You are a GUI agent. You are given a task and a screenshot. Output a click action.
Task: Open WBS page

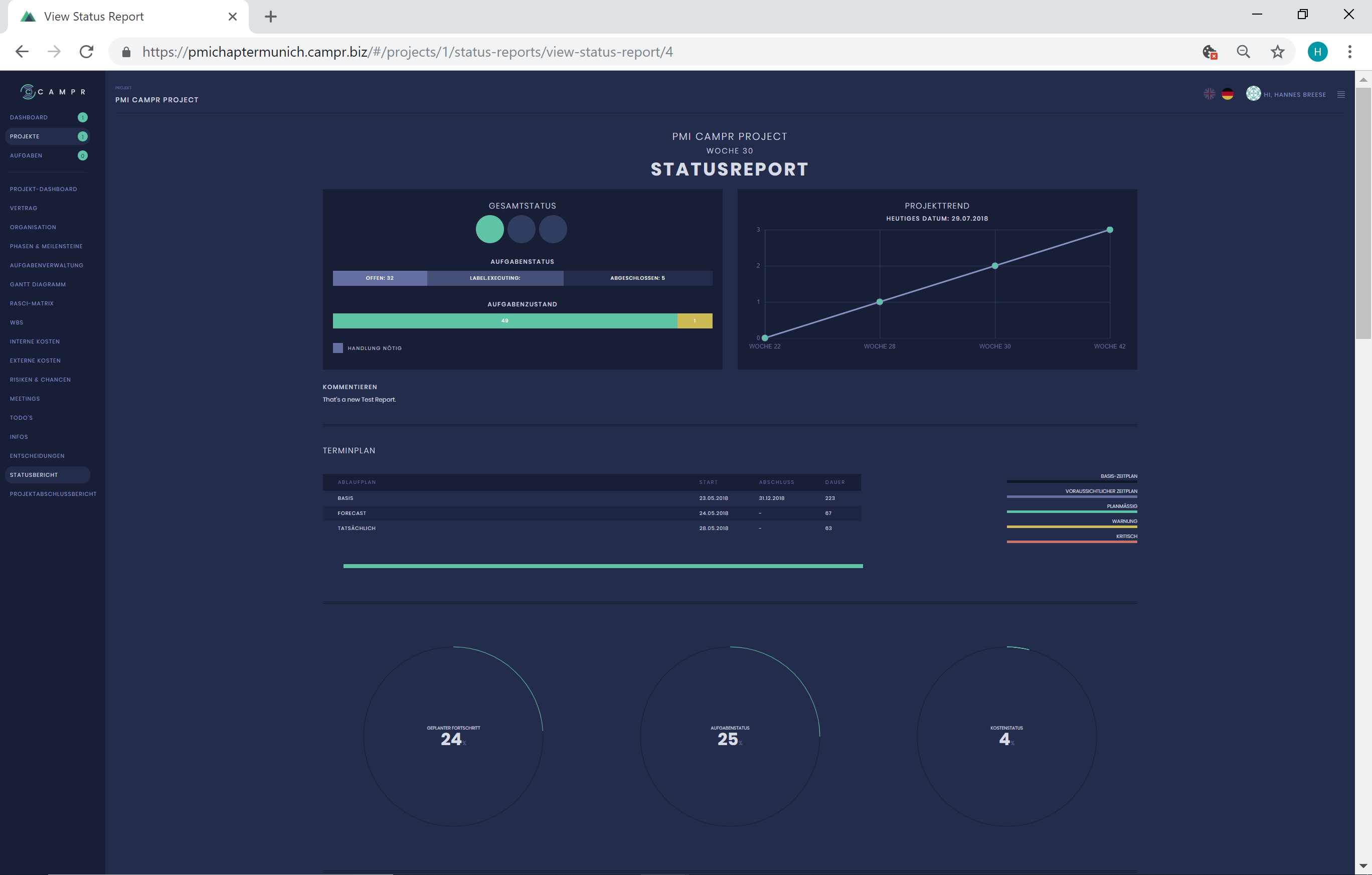[17, 322]
